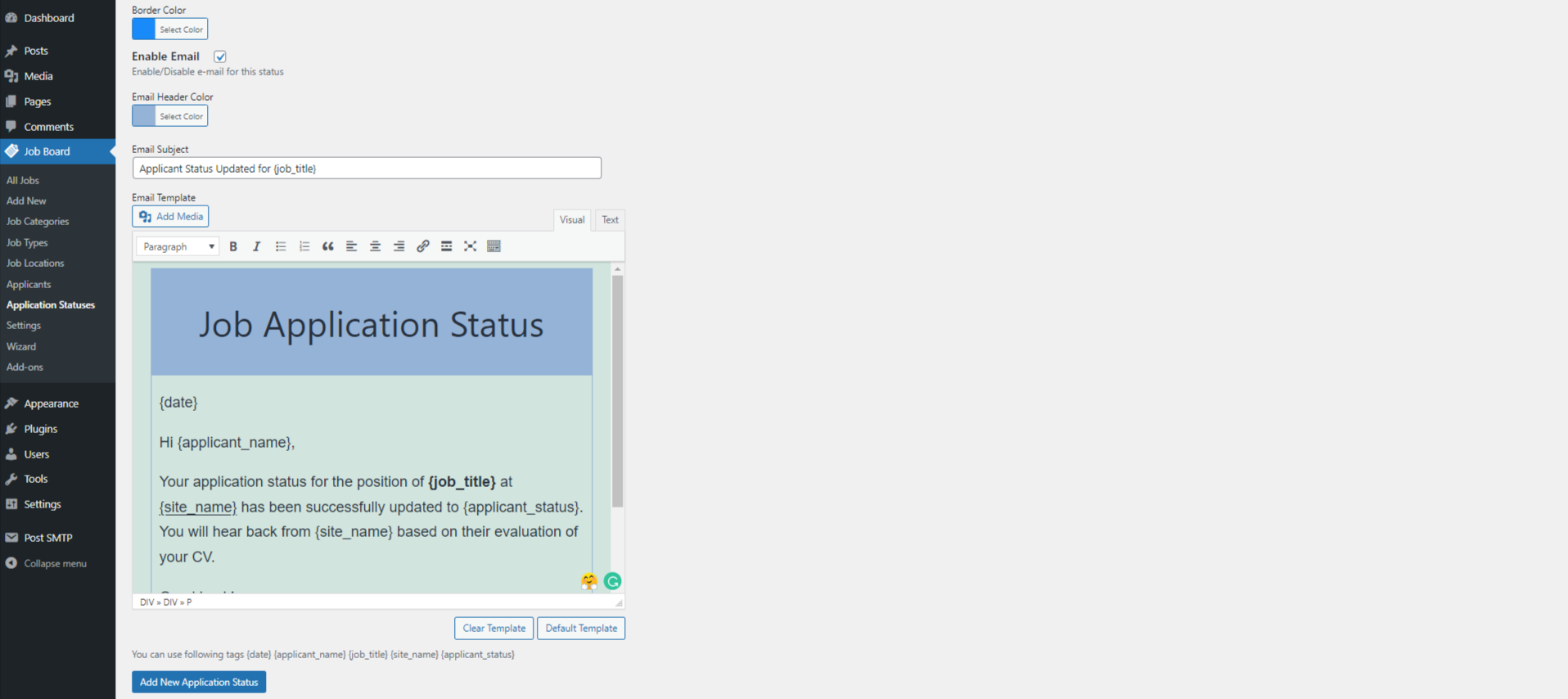The width and height of the screenshot is (1568, 699).
Task: Switch editor to Visual tab
Action: [x=572, y=219]
